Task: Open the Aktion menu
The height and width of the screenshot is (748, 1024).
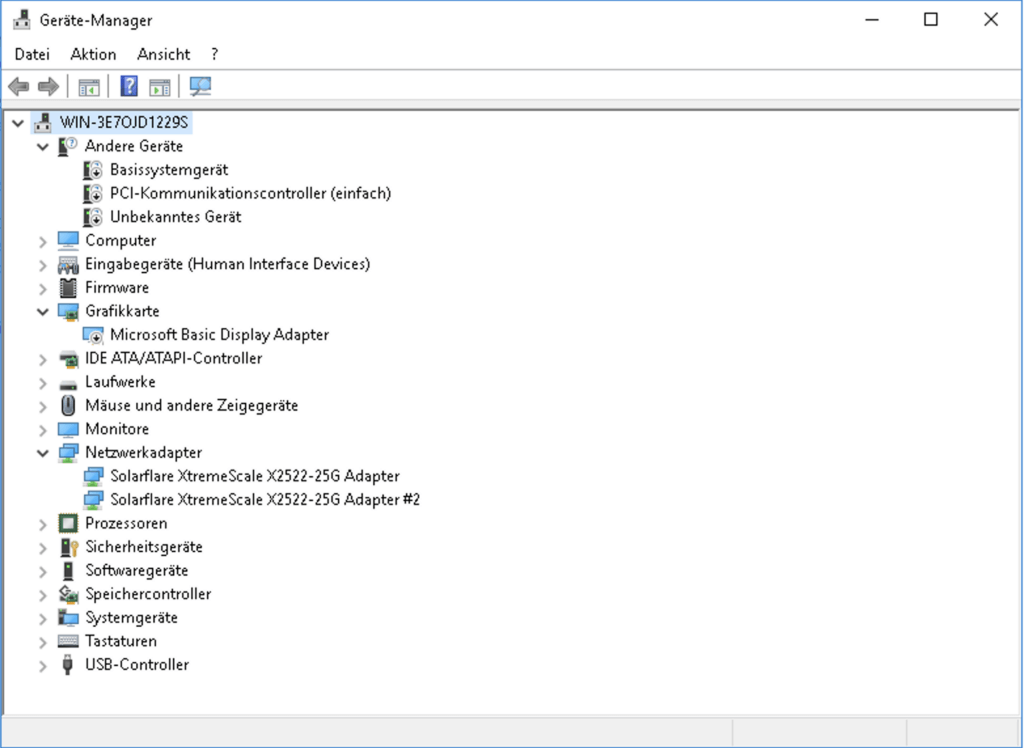Action: [93, 54]
